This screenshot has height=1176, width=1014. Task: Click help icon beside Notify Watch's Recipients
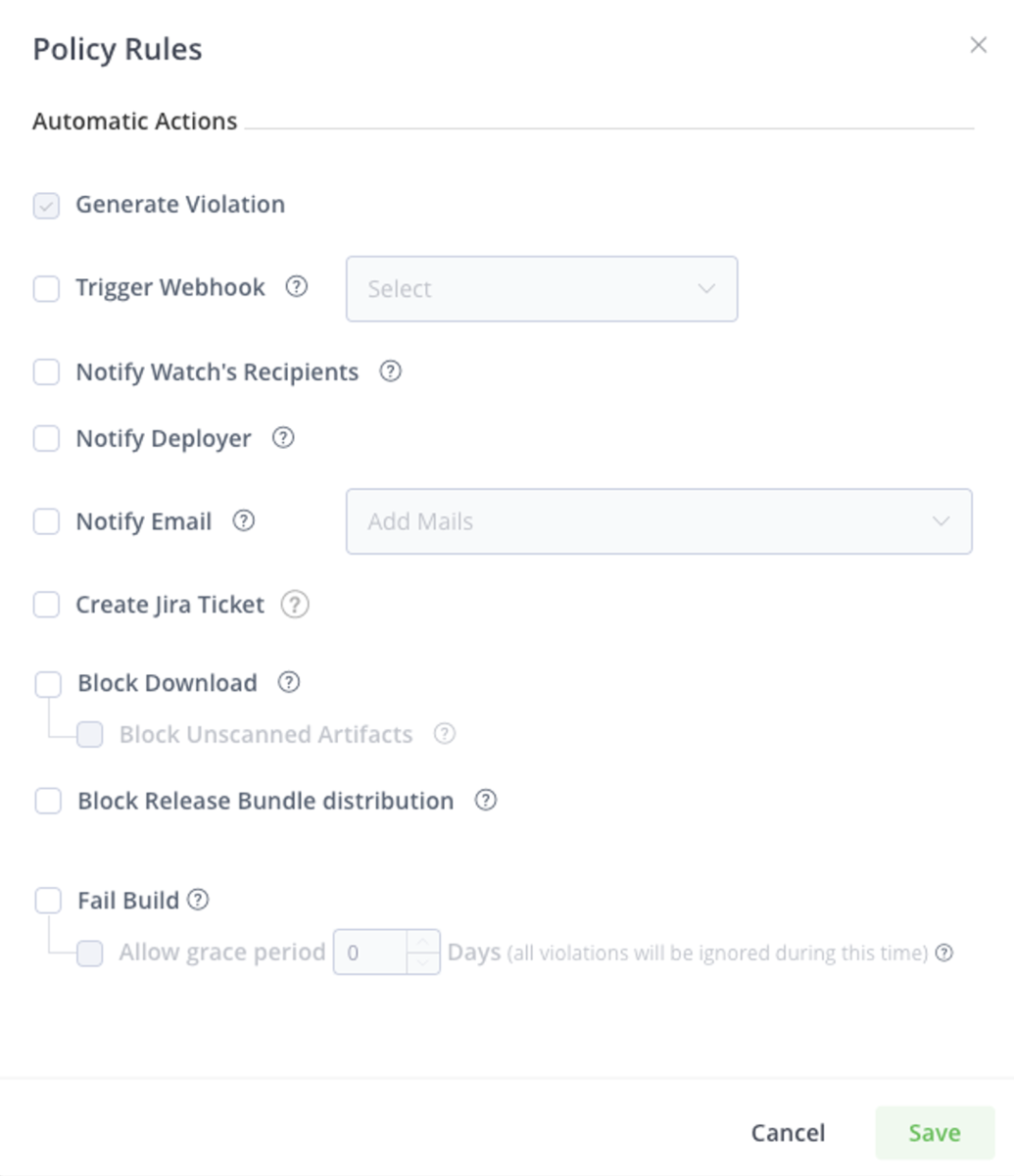tap(390, 371)
